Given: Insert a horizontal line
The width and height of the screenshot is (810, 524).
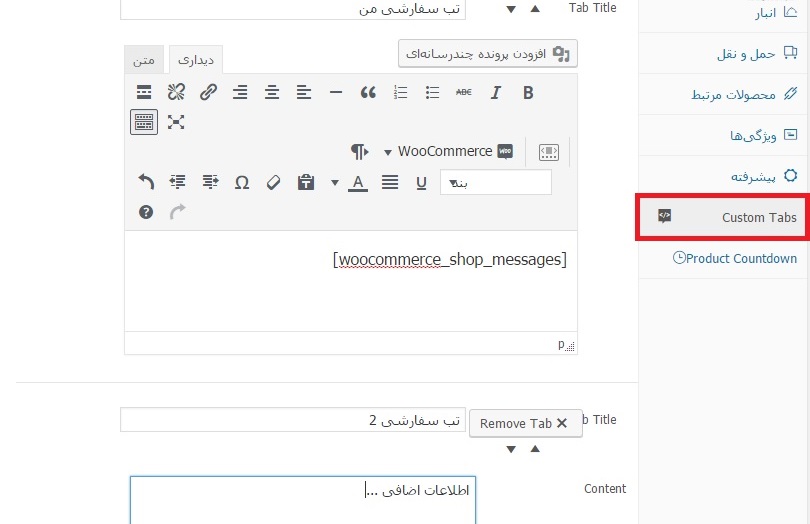Looking at the screenshot, I should point(336,93).
